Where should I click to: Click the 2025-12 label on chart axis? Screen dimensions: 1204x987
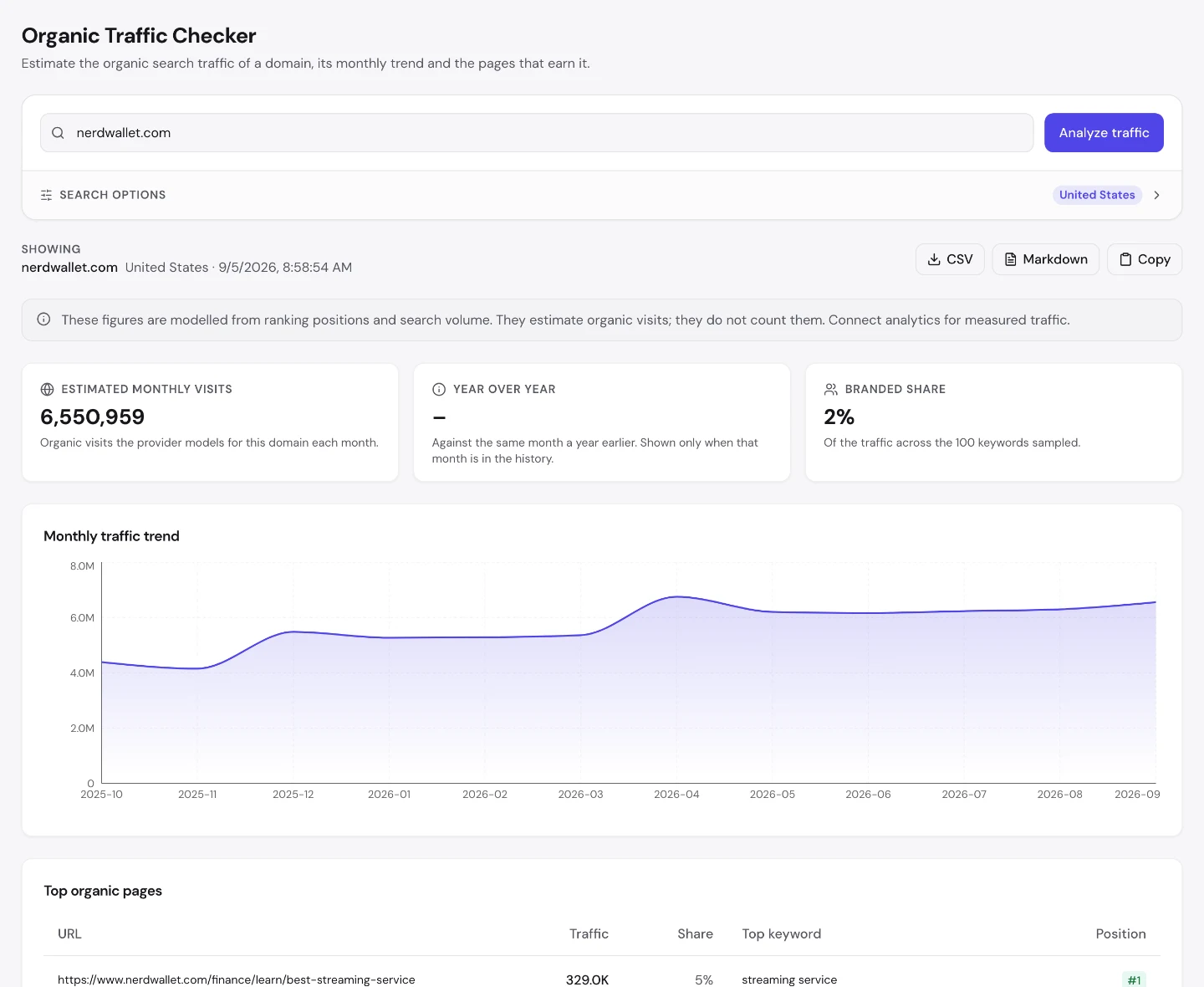click(293, 795)
